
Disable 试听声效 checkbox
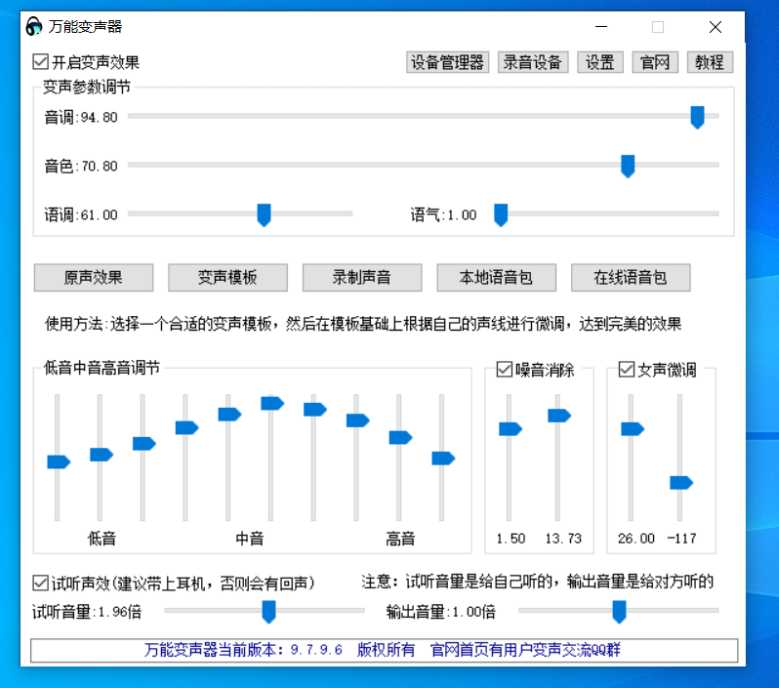(x=40, y=583)
